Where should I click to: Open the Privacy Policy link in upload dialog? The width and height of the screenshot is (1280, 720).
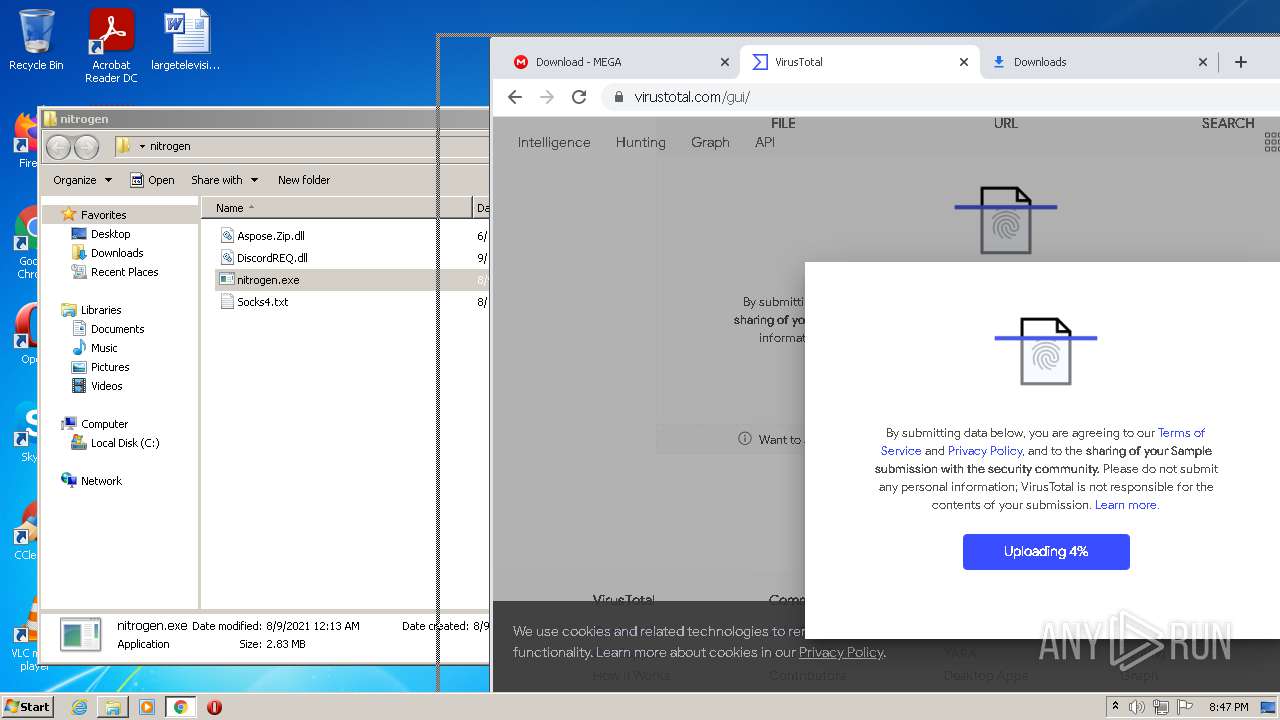point(985,451)
